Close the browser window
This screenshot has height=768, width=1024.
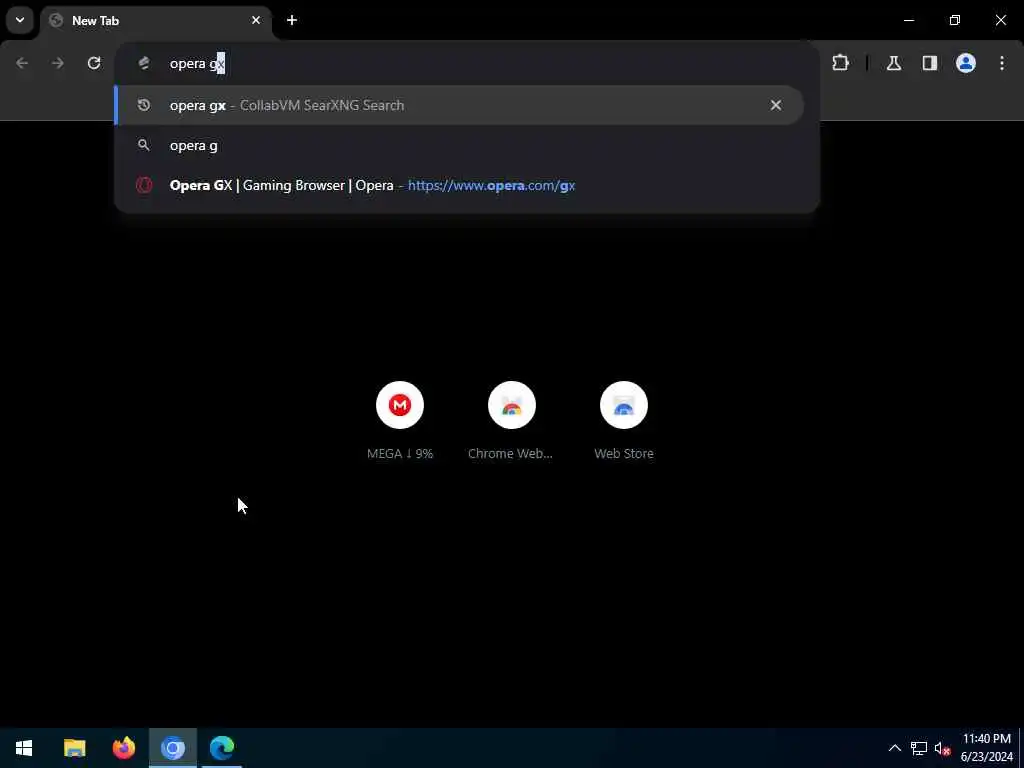(1000, 20)
